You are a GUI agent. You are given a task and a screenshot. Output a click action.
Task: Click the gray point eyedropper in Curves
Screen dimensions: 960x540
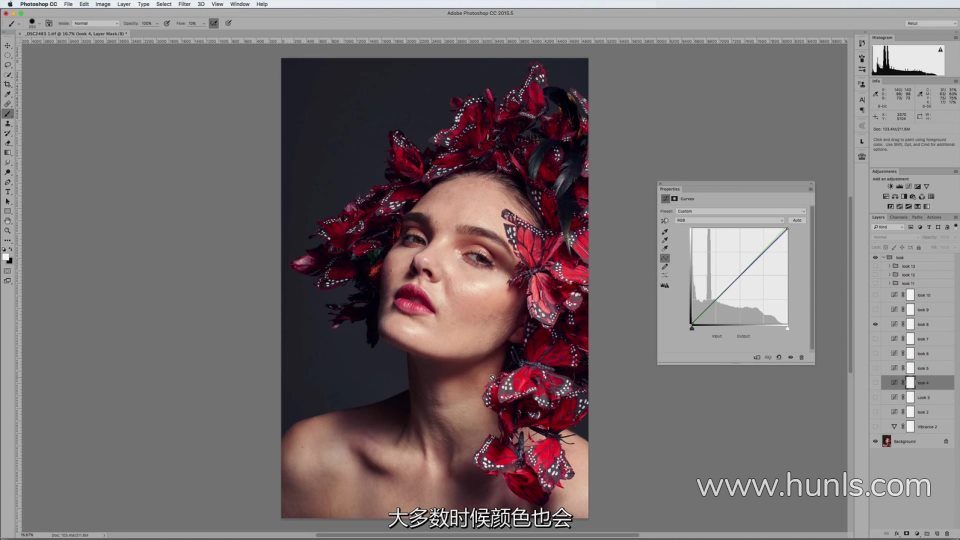click(x=665, y=240)
